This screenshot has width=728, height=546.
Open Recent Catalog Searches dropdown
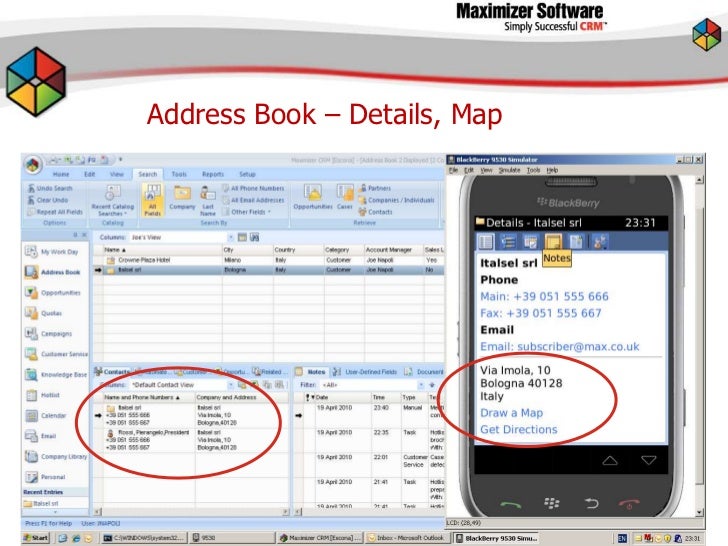pyautogui.click(x=113, y=200)
